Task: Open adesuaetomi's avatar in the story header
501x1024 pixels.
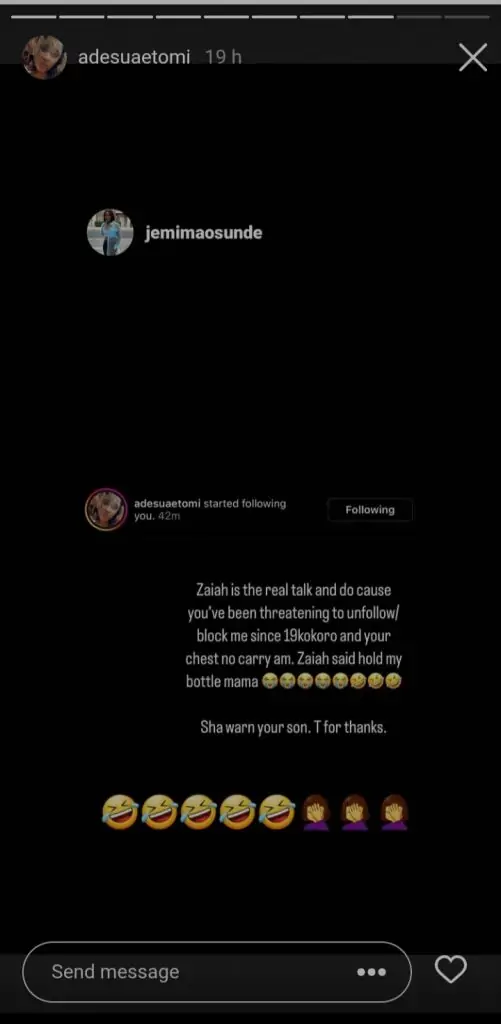Action: pyautogui.click(x=44, y=57)
